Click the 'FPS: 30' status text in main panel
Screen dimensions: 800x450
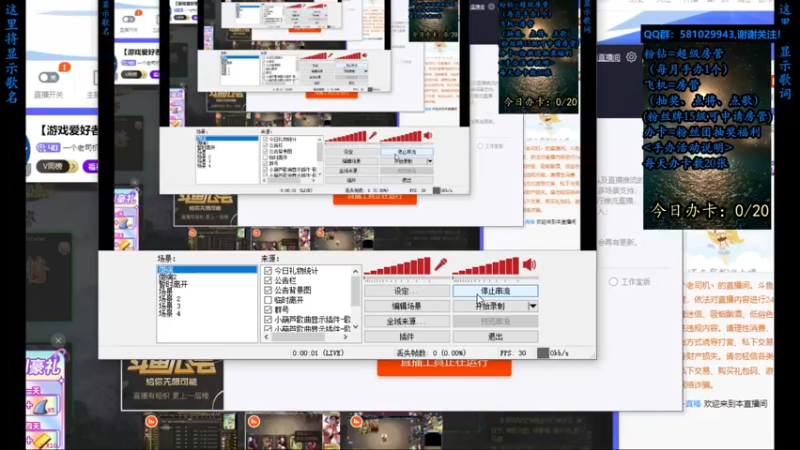coord(513,353)
